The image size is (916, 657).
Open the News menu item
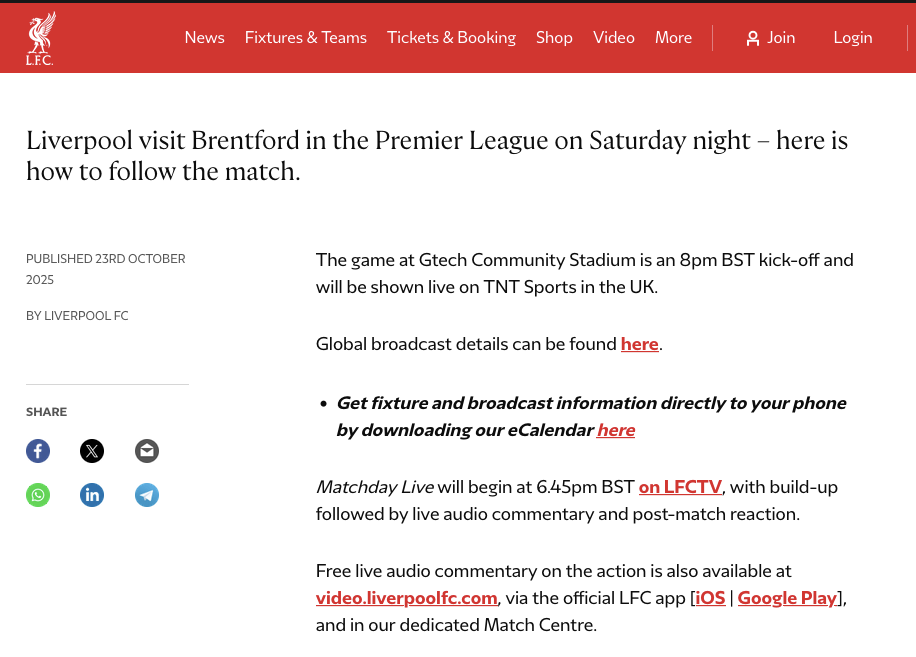click(x=204, y=38)
